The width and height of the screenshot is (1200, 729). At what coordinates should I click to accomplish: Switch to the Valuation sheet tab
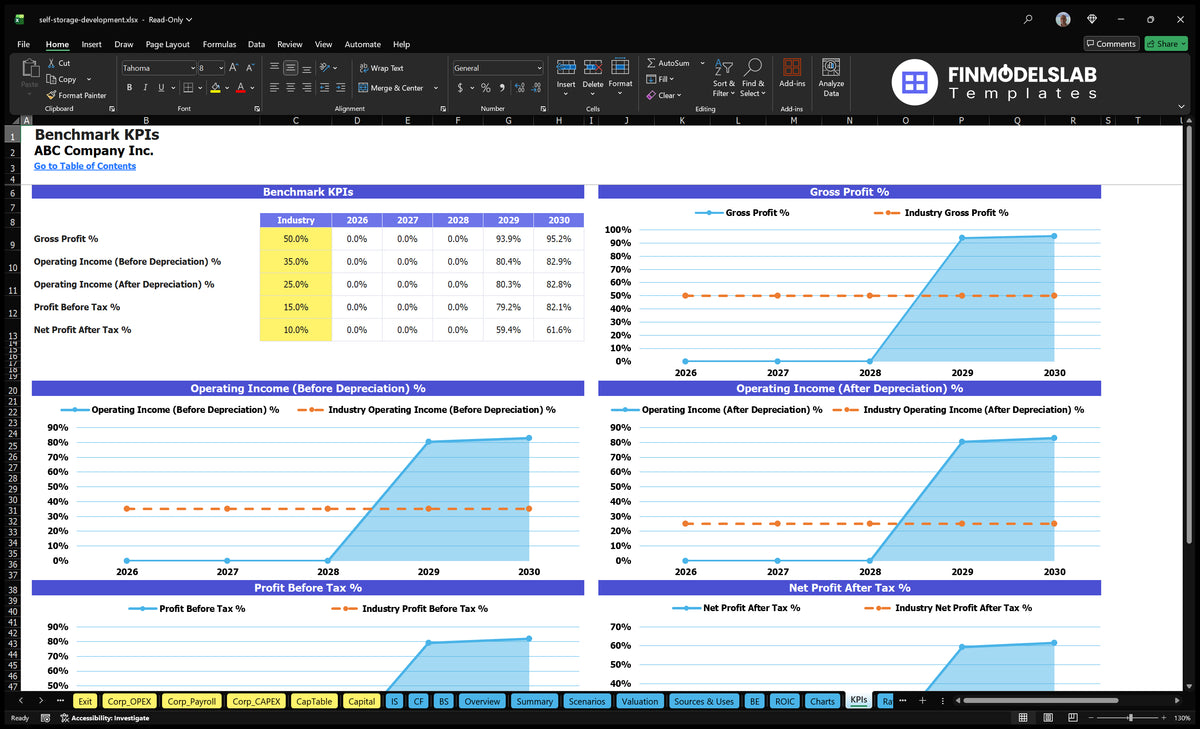pyautogui.click(x=639, y=701)
